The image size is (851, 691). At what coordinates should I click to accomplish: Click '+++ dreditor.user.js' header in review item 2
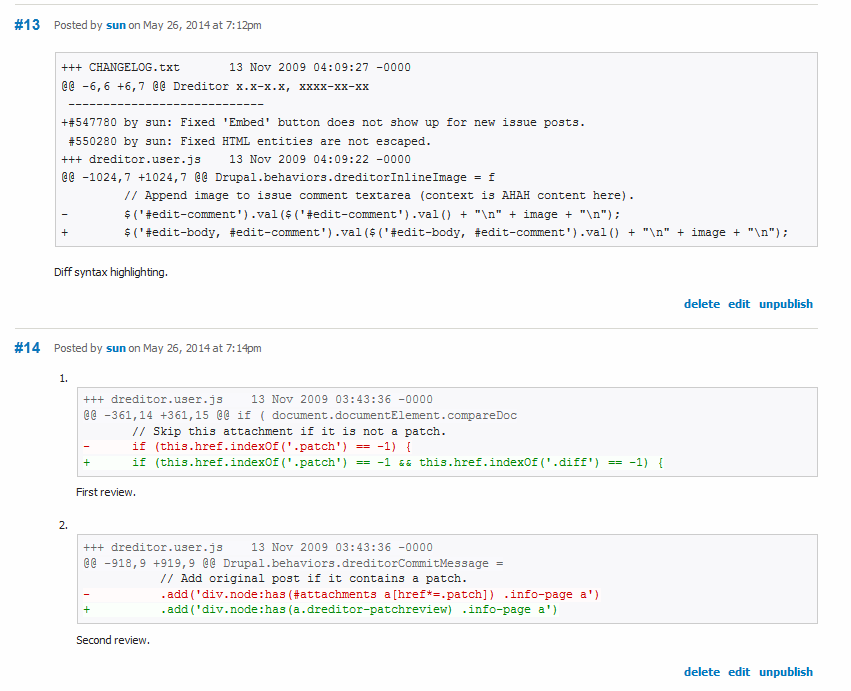pyautogui.click(x=258, y=548)
